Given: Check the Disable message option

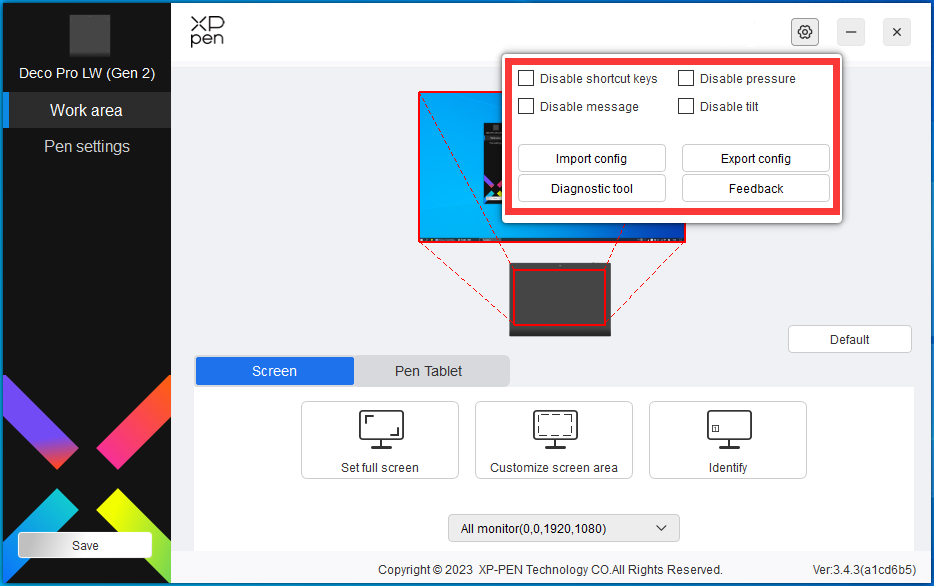Looking at the screenshot, I should click(x=526, y=106).
